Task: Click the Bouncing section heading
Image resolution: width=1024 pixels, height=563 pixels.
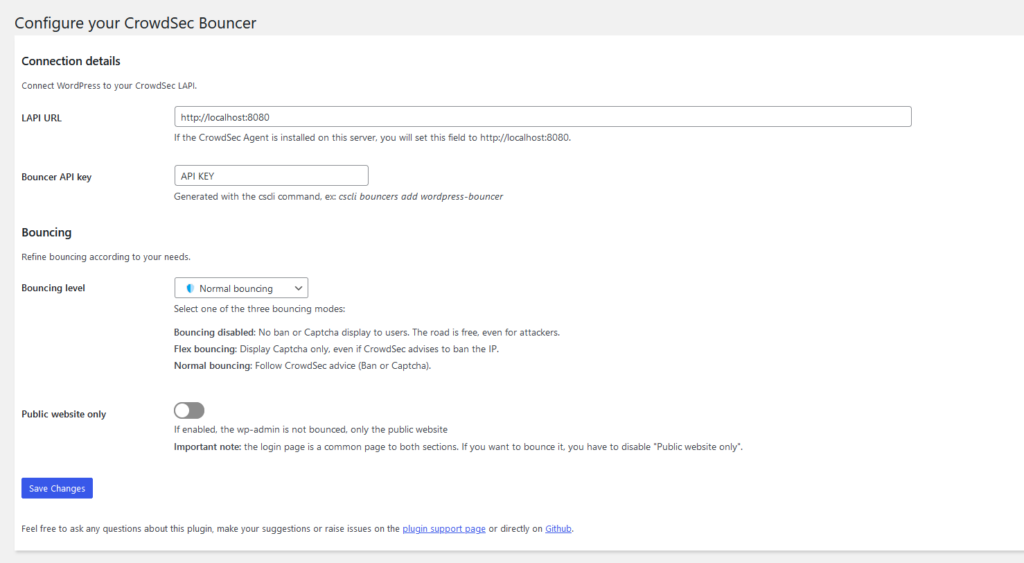Action: 46,232
